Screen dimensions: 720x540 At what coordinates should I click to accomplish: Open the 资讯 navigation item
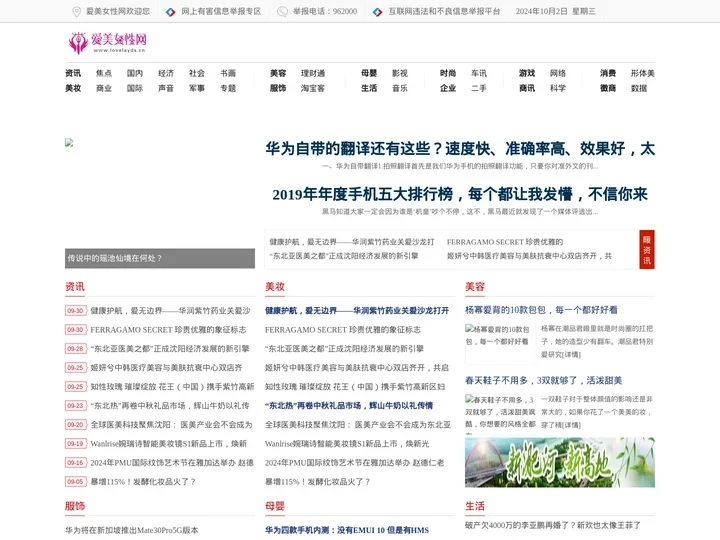click(73, 73)
